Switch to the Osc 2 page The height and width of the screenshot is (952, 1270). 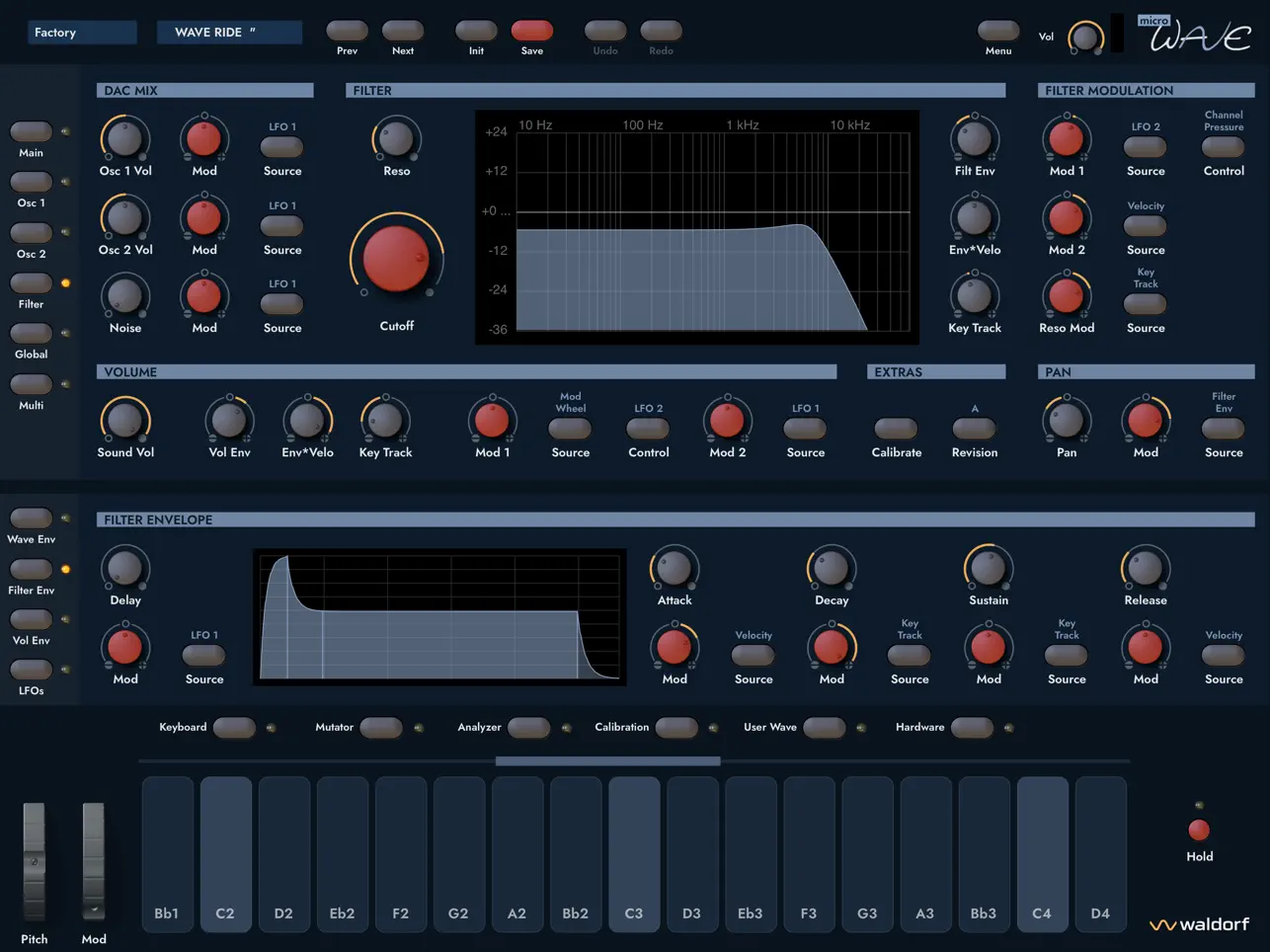click(31, 233)
